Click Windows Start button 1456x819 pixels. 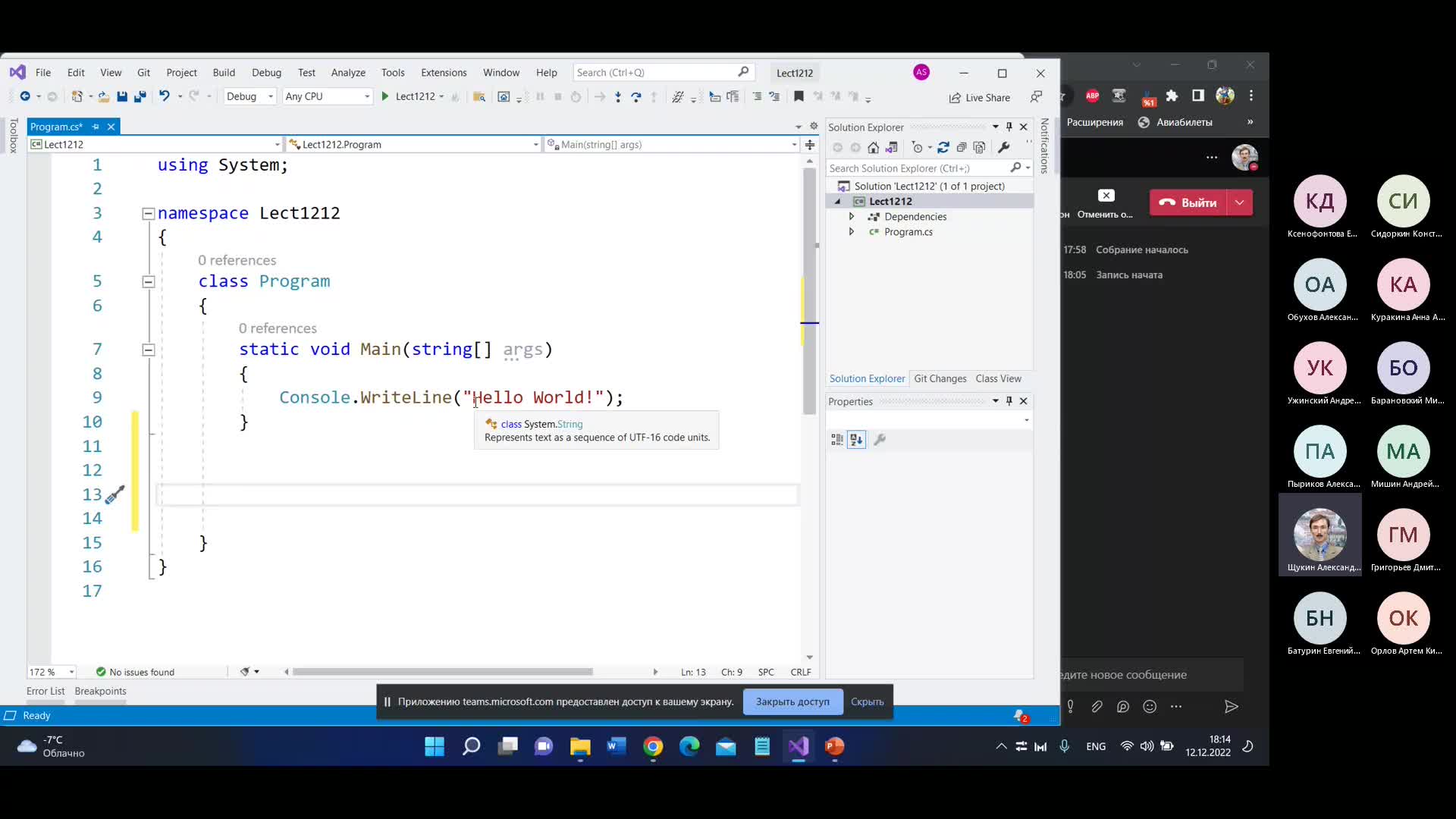tap(435, 747)
